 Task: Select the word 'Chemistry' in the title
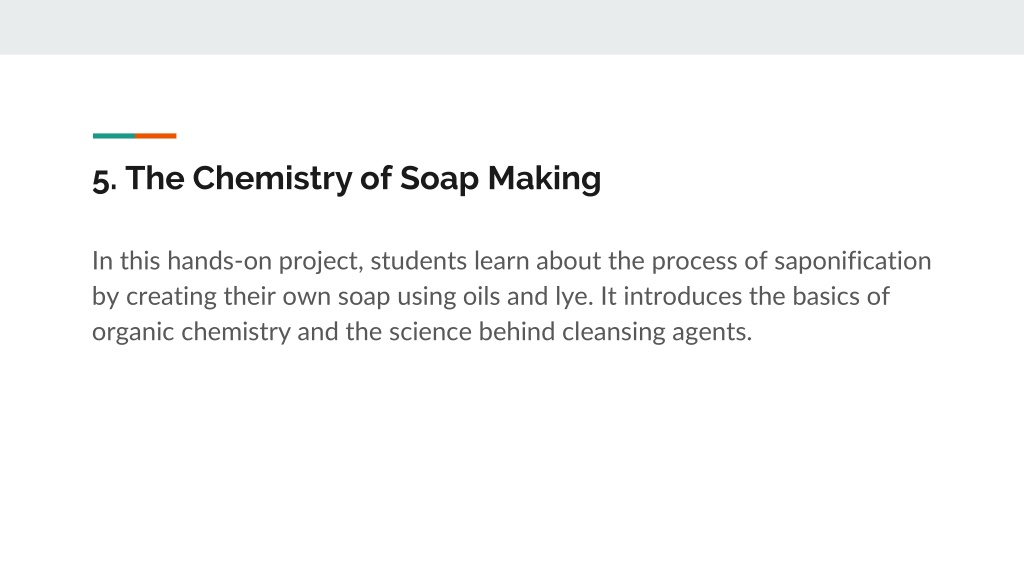coord(272,178)
